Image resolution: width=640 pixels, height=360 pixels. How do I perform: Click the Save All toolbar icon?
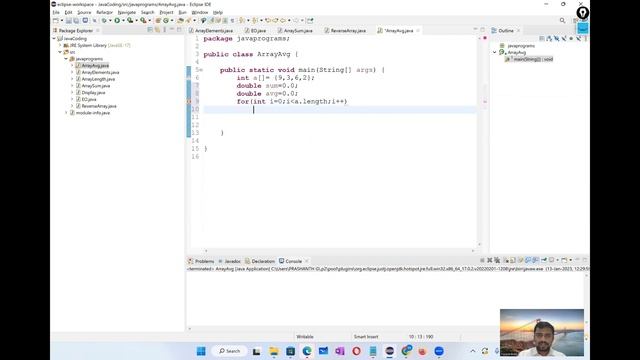[76, 20]
